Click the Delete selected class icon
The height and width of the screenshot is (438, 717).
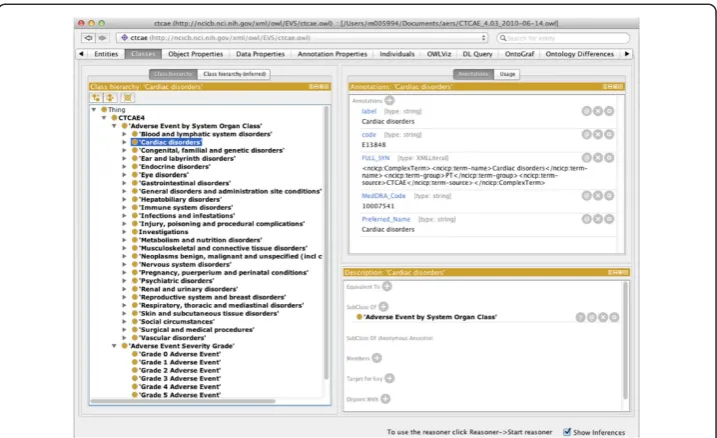click(128, 98)
